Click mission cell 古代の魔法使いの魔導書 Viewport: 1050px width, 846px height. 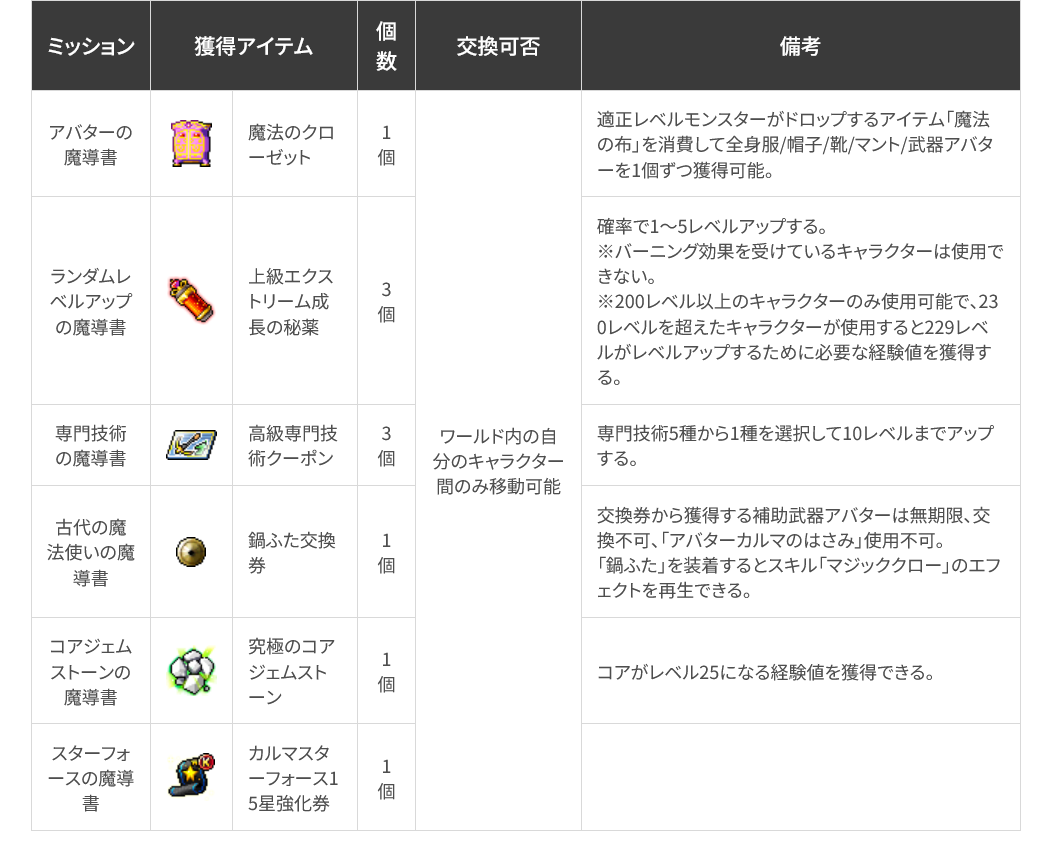pos(90,553)
